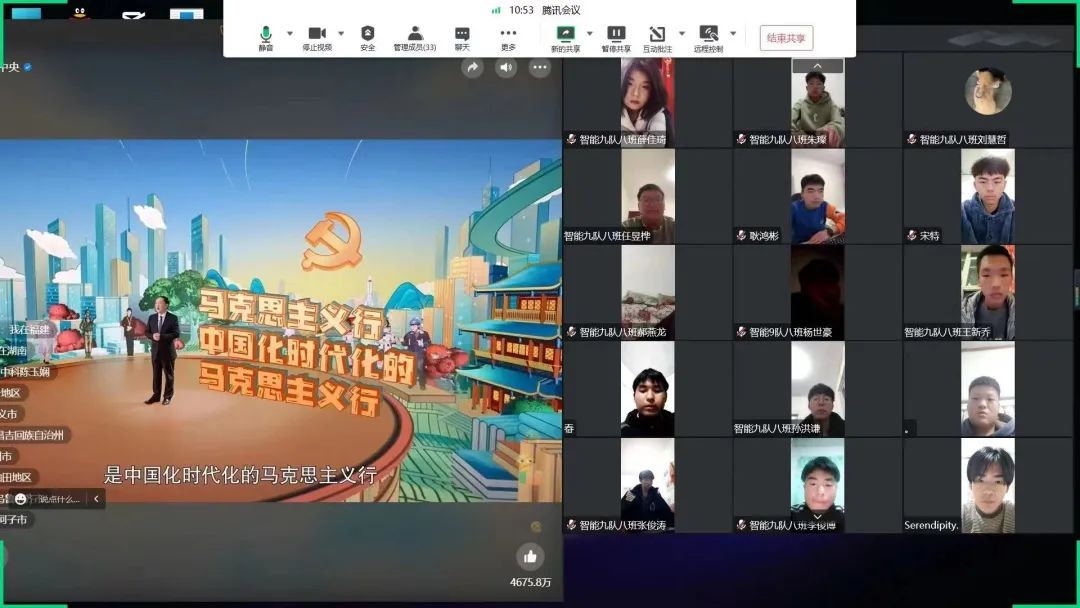Image resolution: width=1080 pixels, height=608 pixels.
Task: Page down participant videos with the bottom chevron
Action: [818, 516]
